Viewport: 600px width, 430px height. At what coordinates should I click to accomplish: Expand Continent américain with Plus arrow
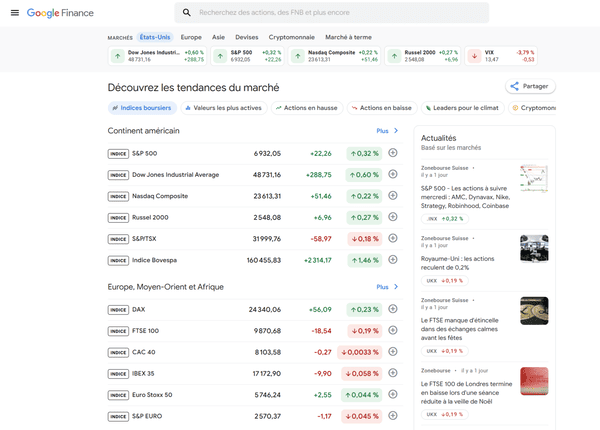(x=387, y=131)
